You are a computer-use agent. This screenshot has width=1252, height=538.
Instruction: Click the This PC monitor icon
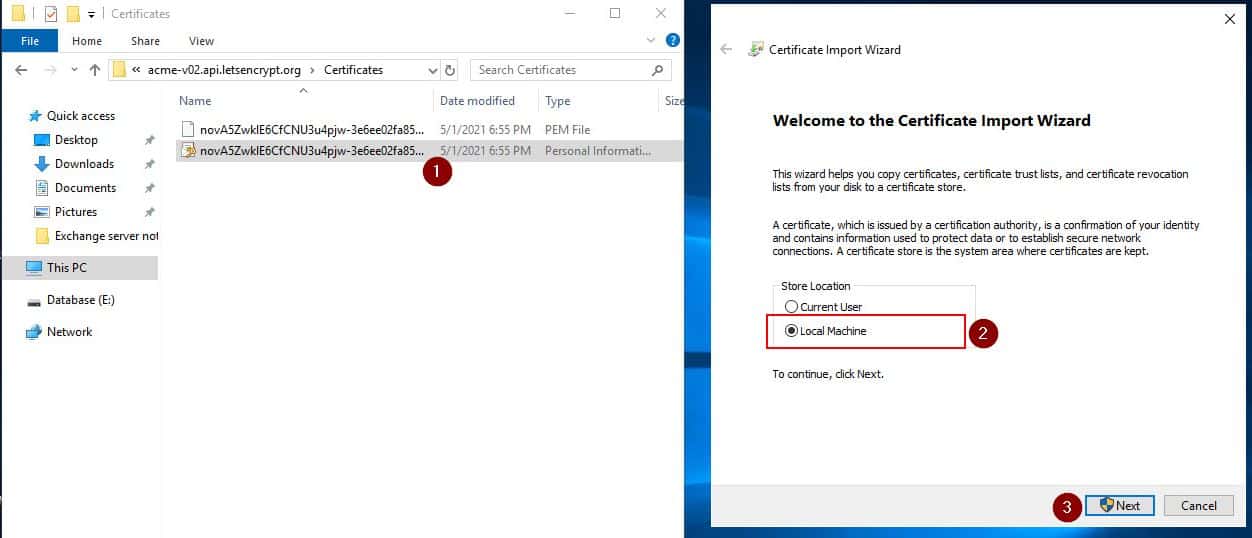tap(34, 268)
